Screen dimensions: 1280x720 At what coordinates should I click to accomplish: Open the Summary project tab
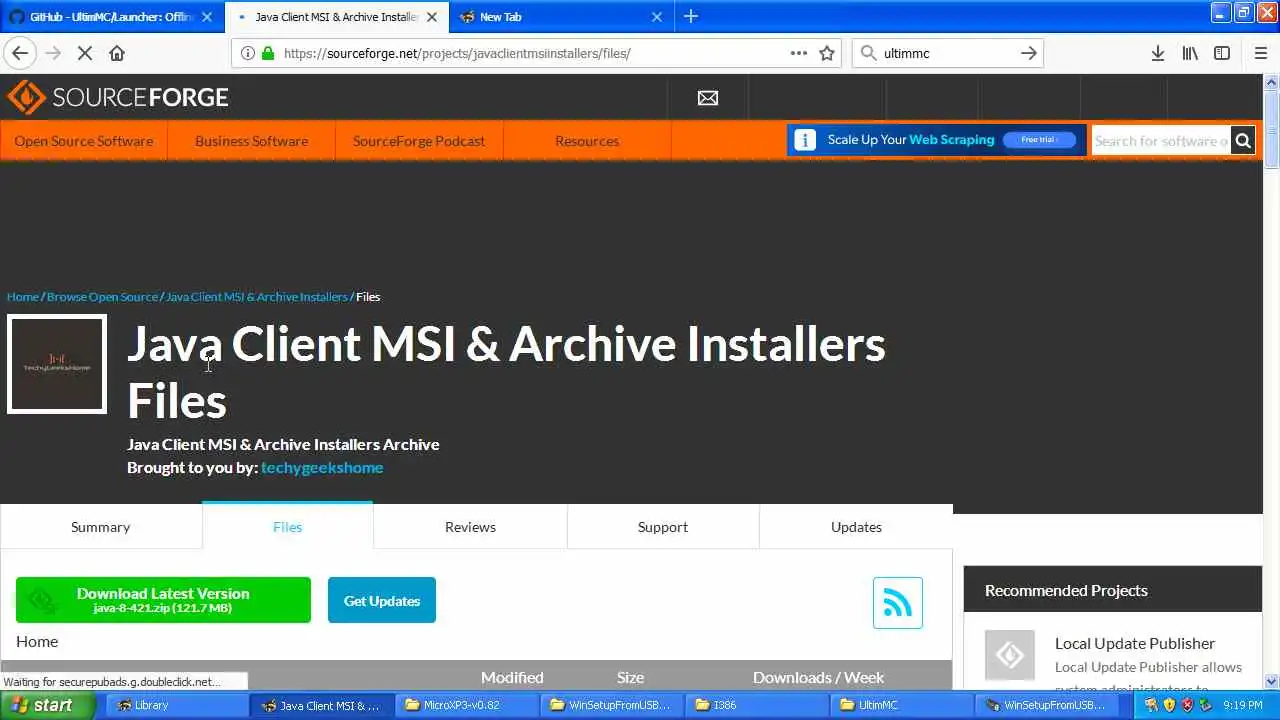101,527
